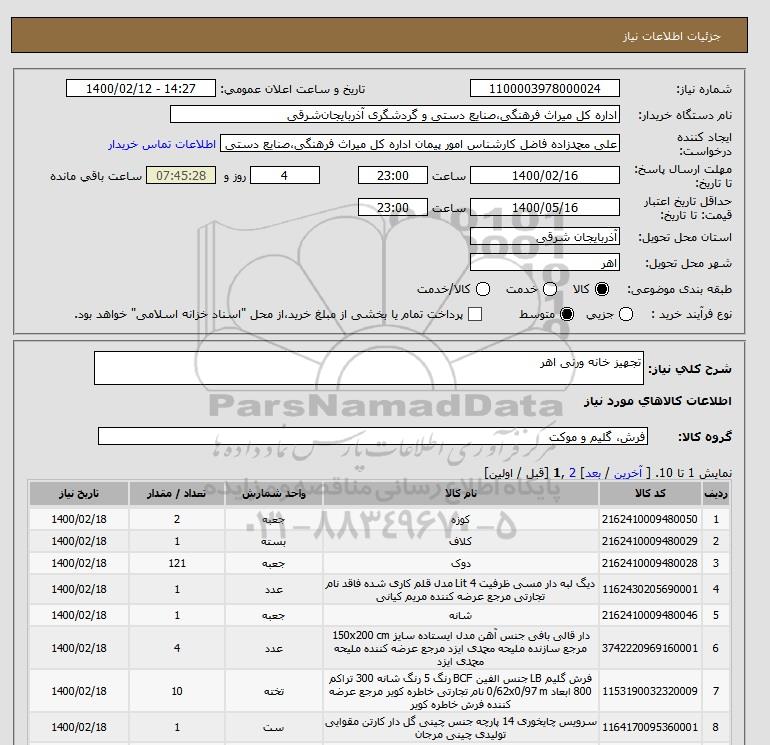Select the متوسط purchase type radio
The width and height of the screenshot is (770, 745).
coord(567,314)
